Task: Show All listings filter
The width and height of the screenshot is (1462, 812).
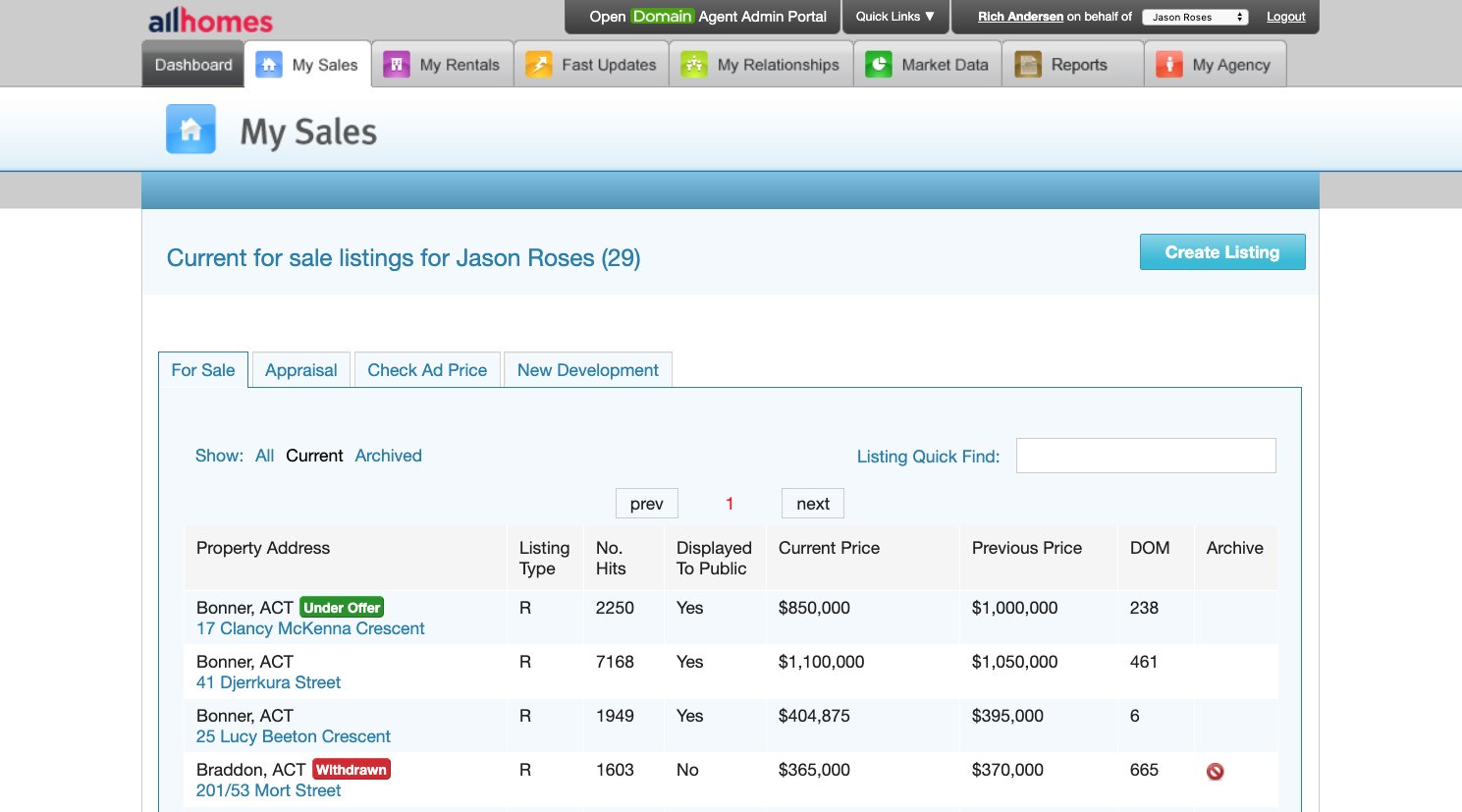Action: [x=265, y=456]
